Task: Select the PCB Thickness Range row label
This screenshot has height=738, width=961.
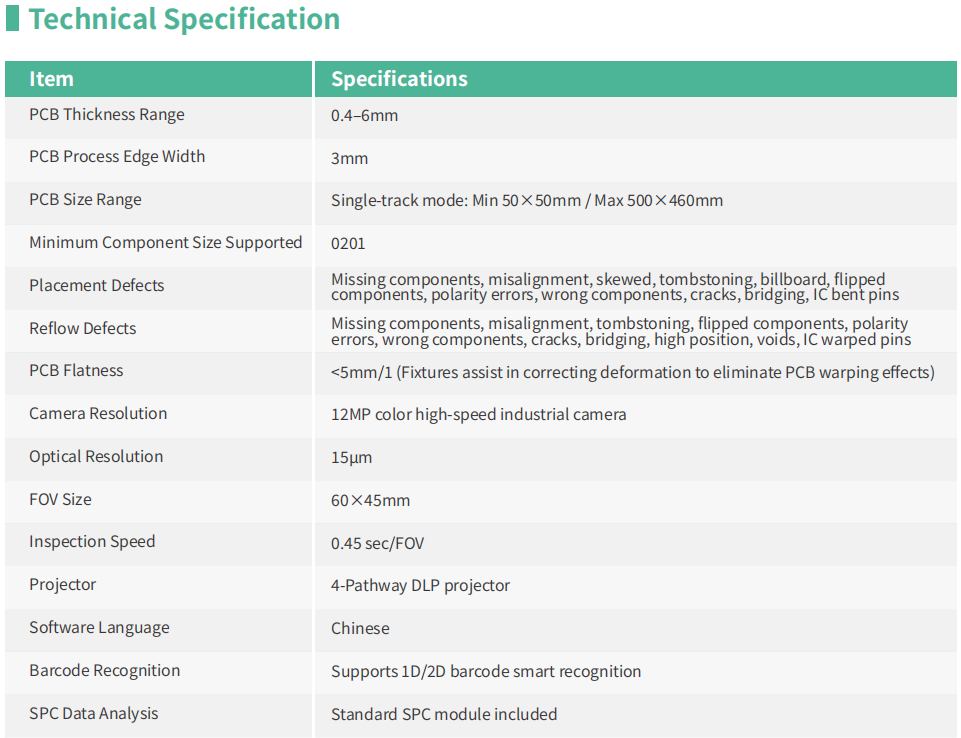Action: (107, 115)
